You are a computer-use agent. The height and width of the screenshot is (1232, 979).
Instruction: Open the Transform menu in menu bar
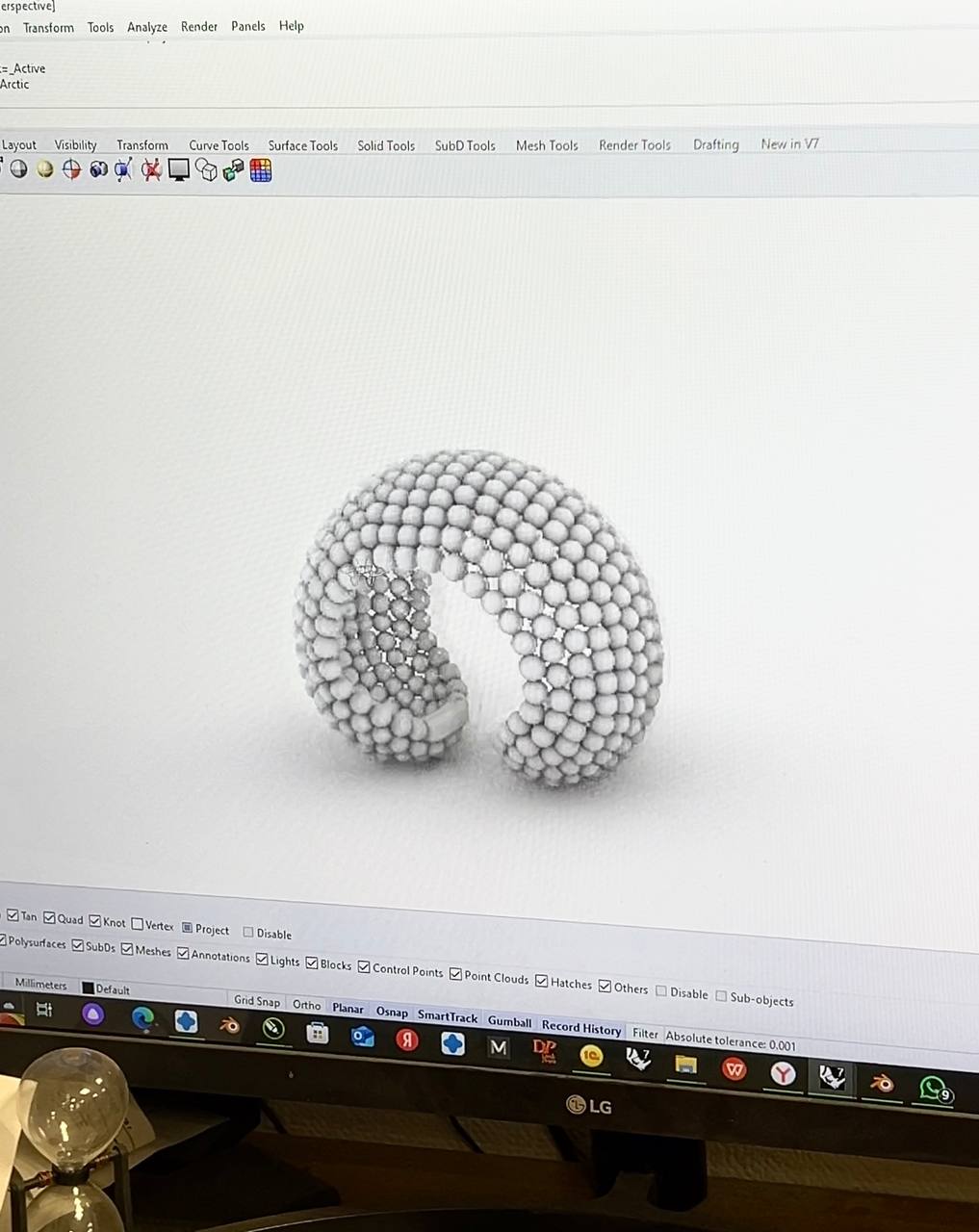click(x=48, y=27)
